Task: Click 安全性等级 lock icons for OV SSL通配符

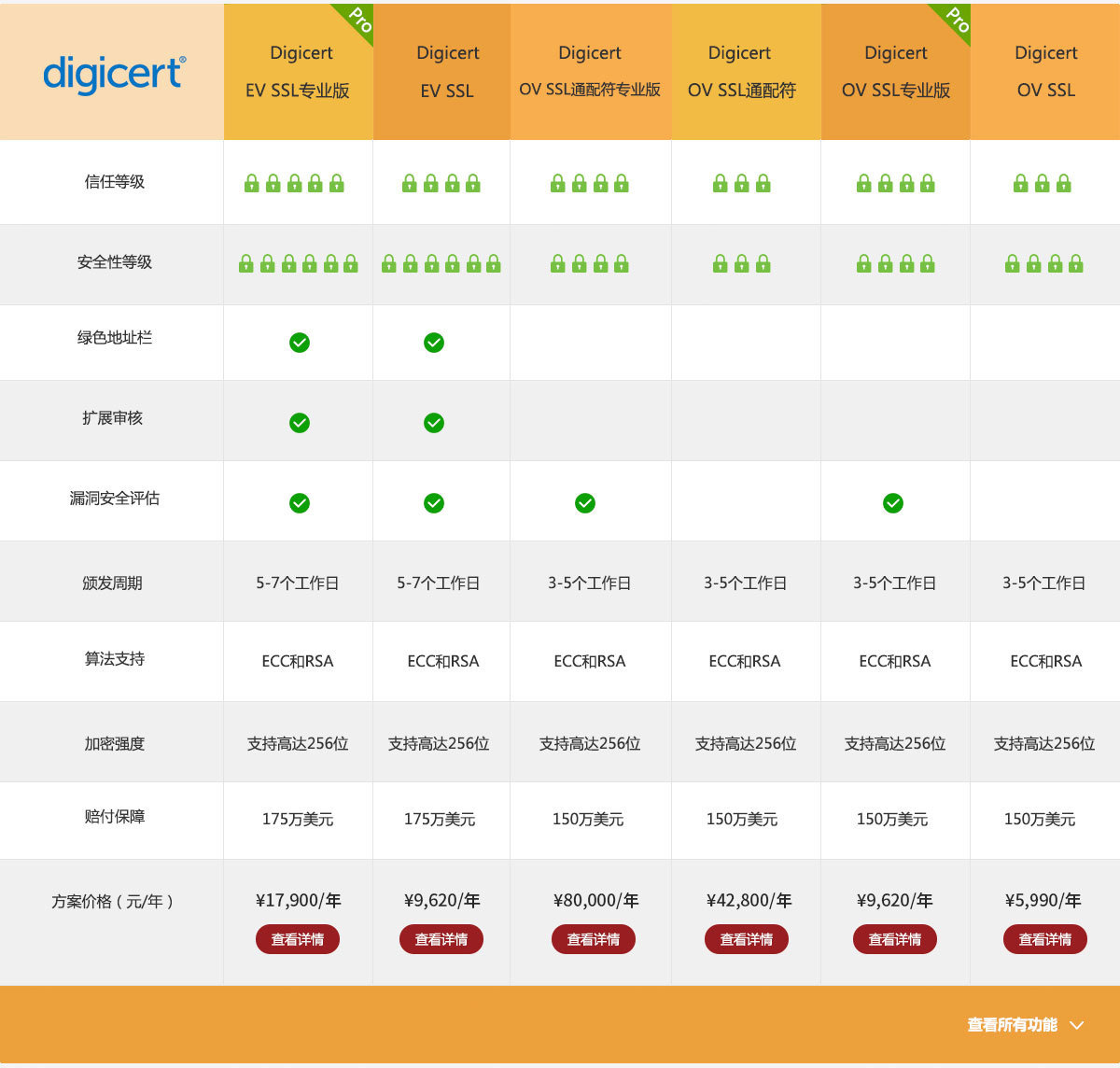Action: 742,263
